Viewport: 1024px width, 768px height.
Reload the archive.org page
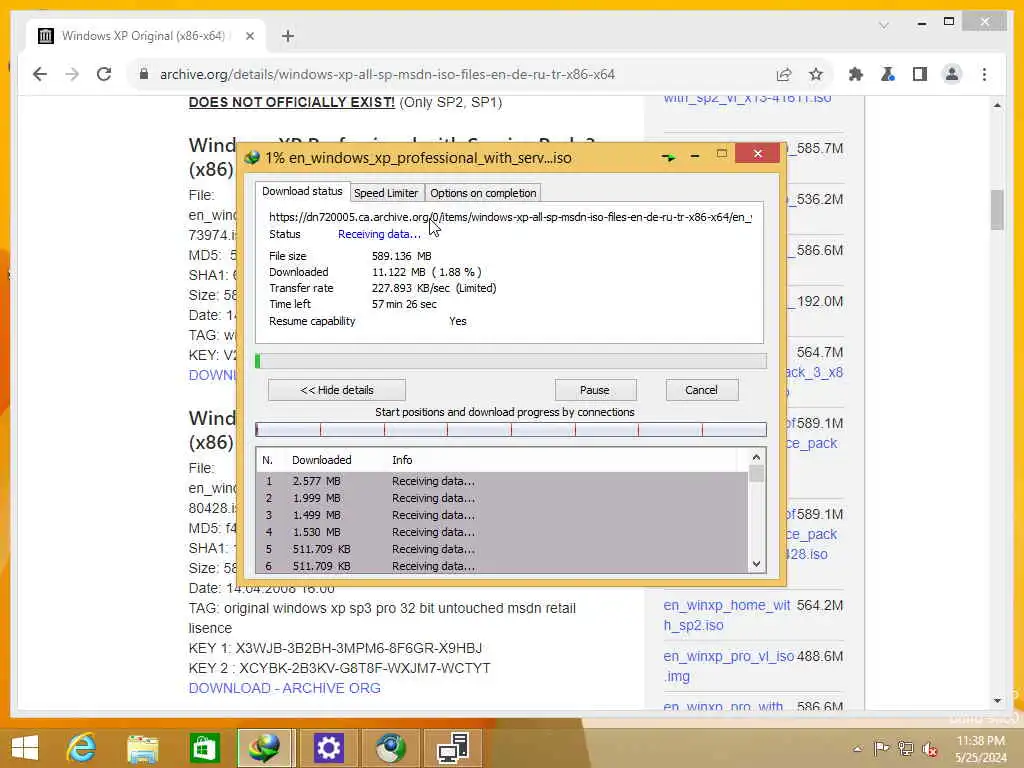[x=104, y=74]
